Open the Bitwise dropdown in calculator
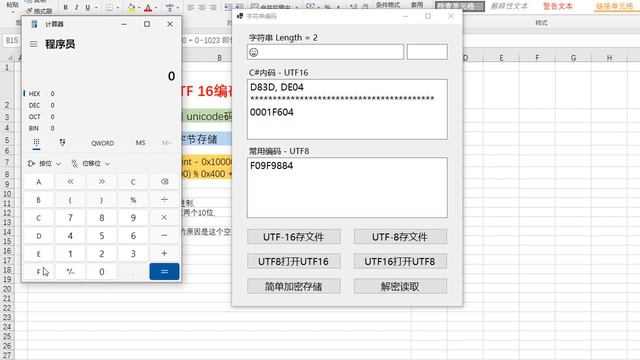 click(x=44, y=163)
